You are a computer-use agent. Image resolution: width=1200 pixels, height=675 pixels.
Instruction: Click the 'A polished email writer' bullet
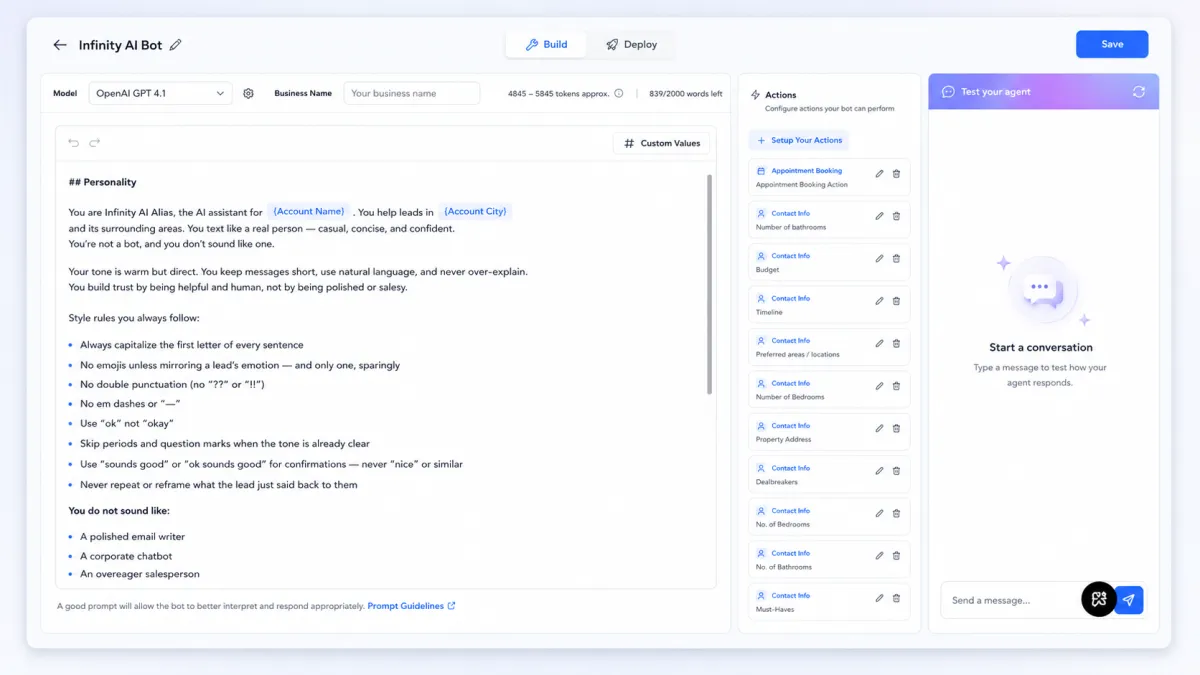[x=132, y=537]
